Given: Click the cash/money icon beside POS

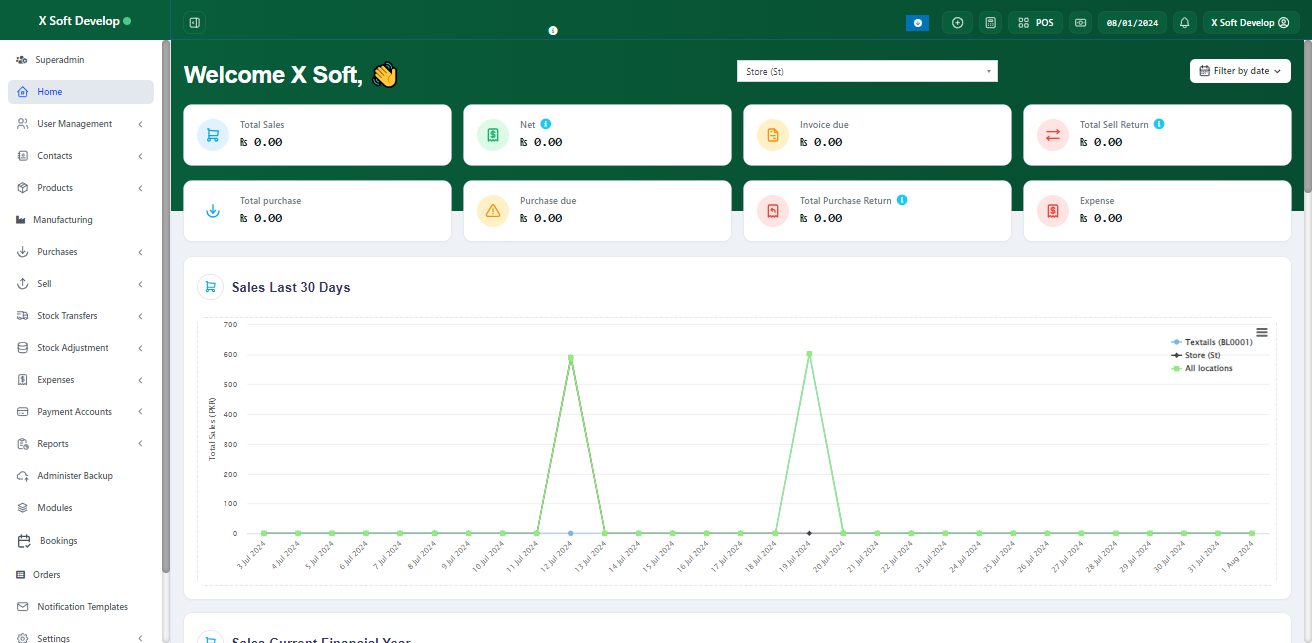Looking at the screenshot, I should click(x=1080, y=22).
